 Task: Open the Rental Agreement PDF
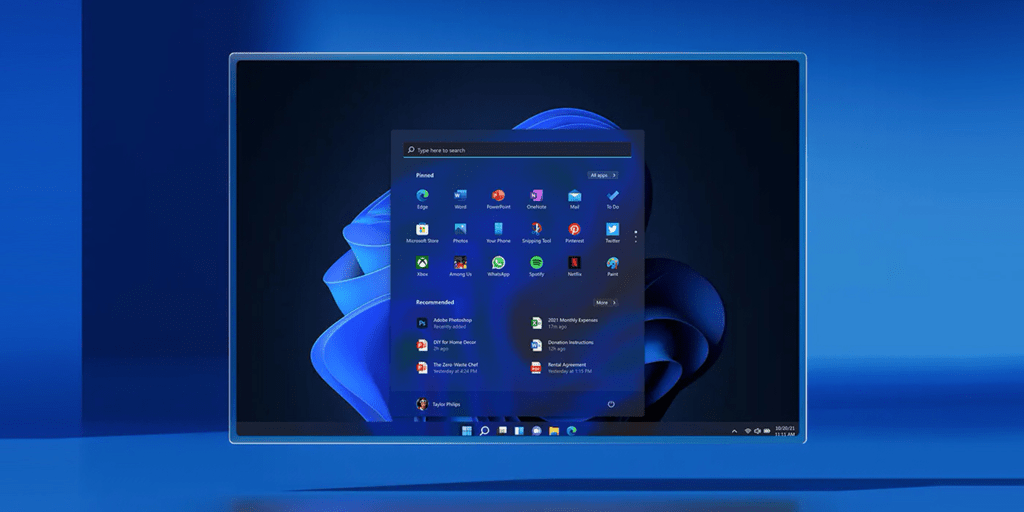562,368
